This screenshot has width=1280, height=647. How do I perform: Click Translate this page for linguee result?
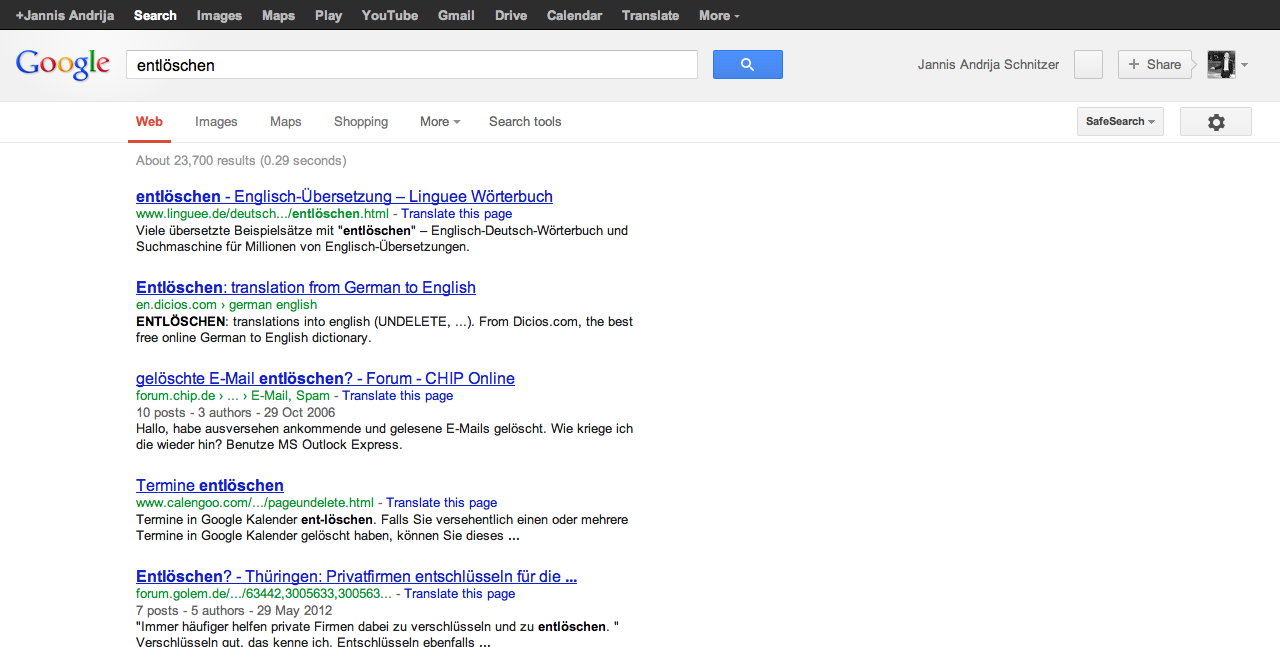(456, 214)
